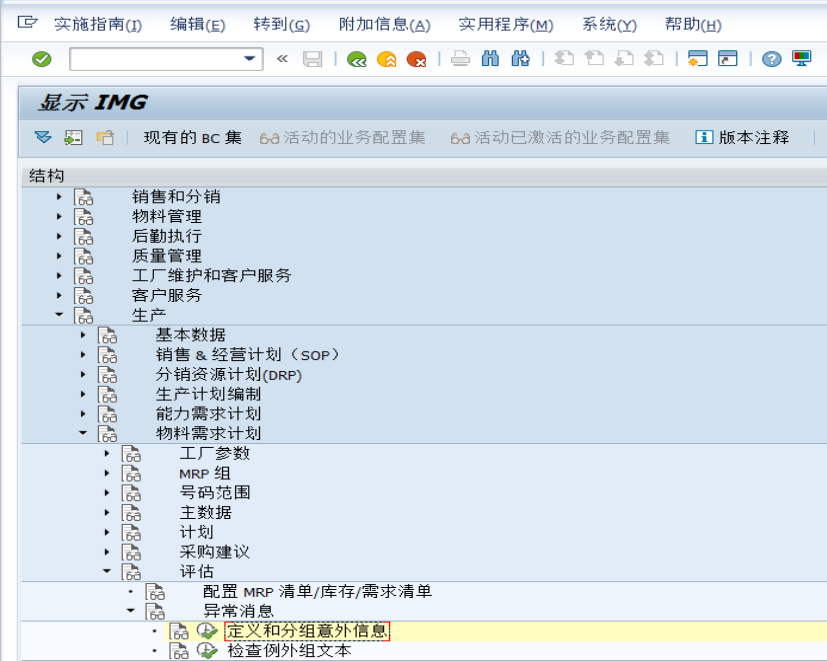Click the position-on-entry green arrow icon

click(73, 138)
